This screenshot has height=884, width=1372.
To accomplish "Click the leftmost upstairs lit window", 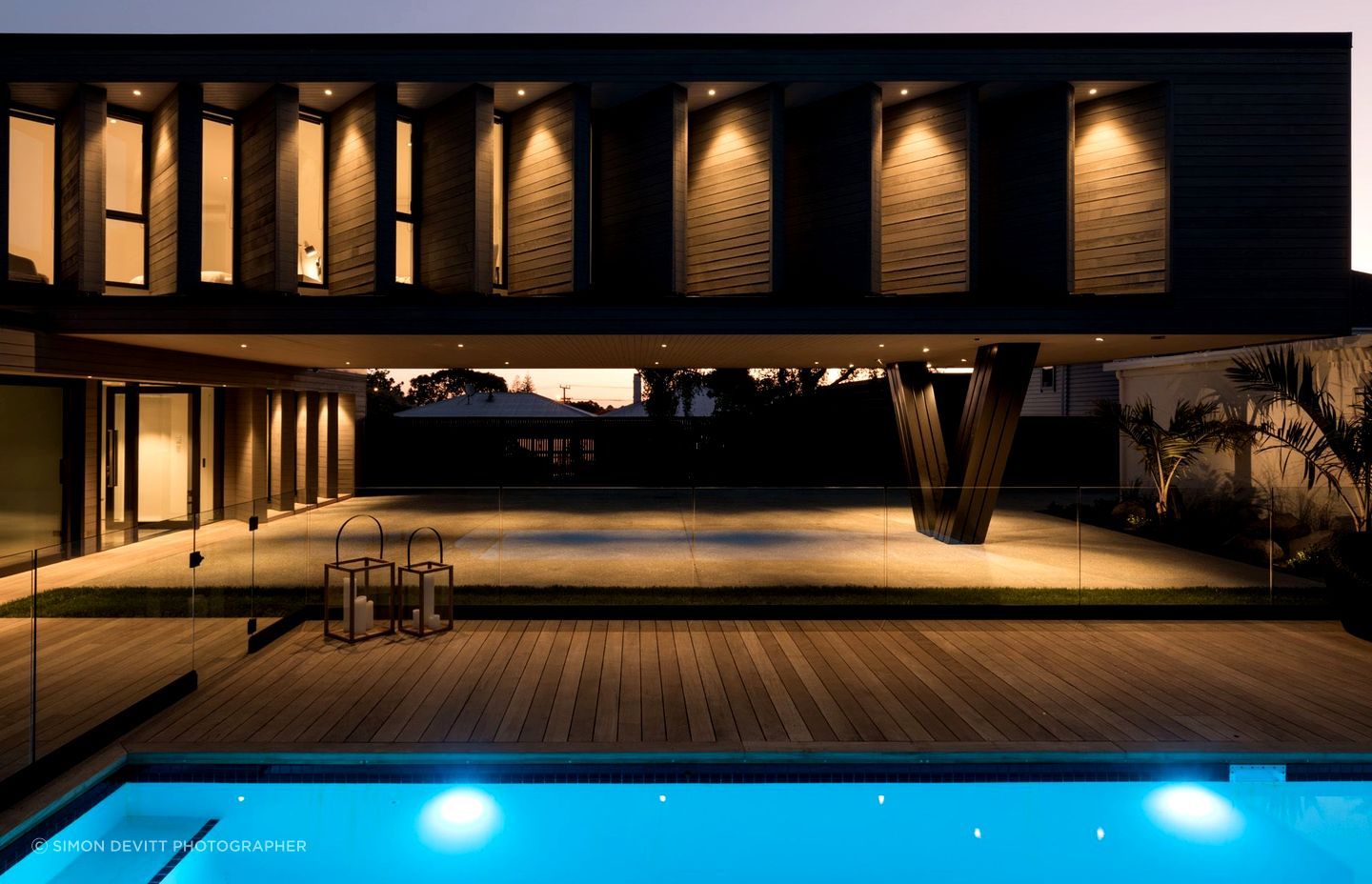I will [x=31, y=198].
